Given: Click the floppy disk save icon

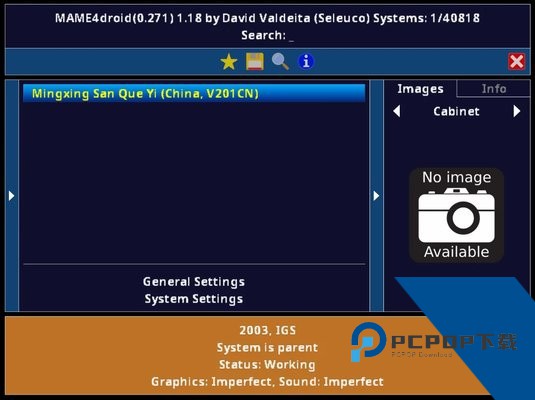Looking at the screenshot, I should (x=255, y=62).
